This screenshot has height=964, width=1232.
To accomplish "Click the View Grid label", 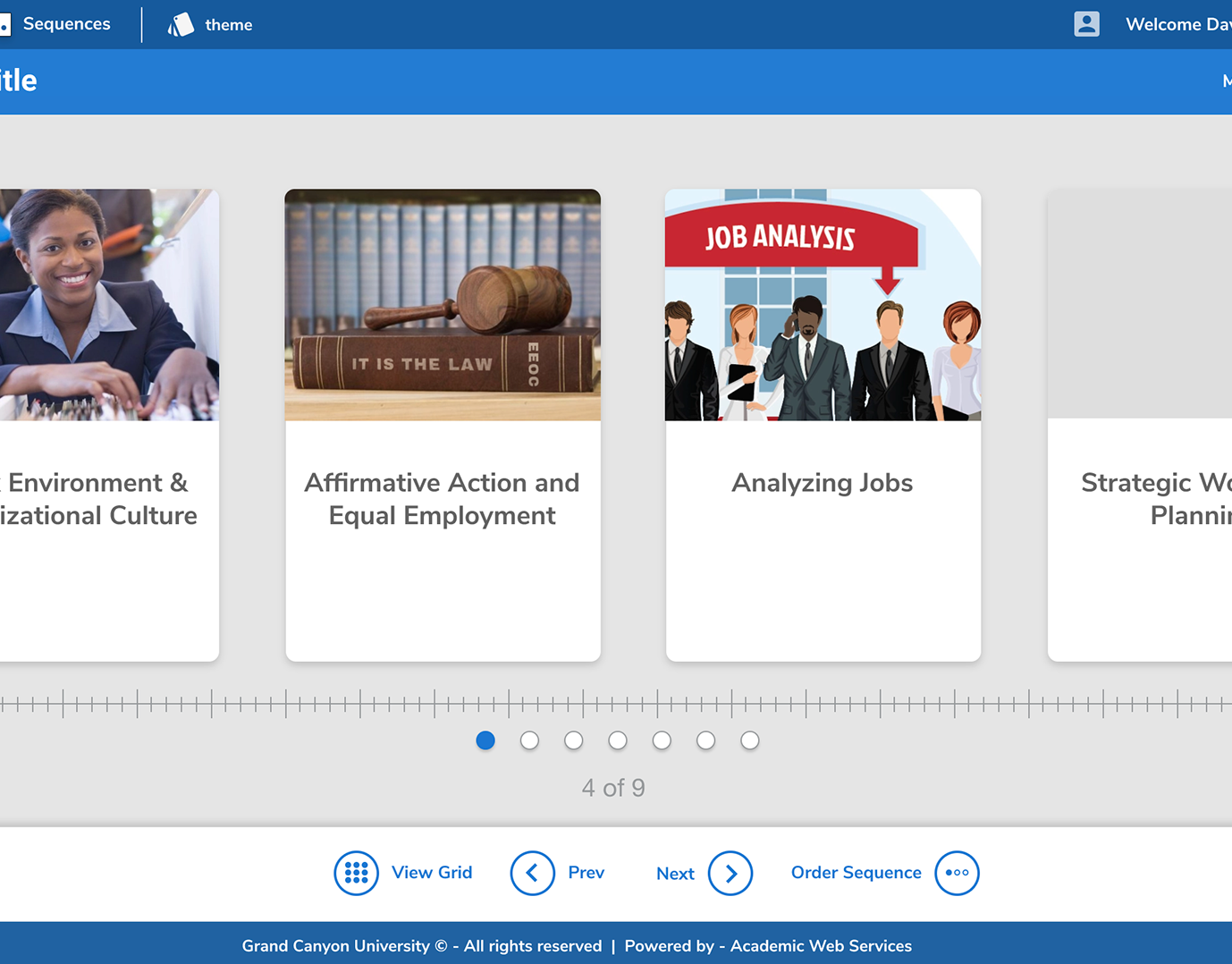I will pos(432,872).
